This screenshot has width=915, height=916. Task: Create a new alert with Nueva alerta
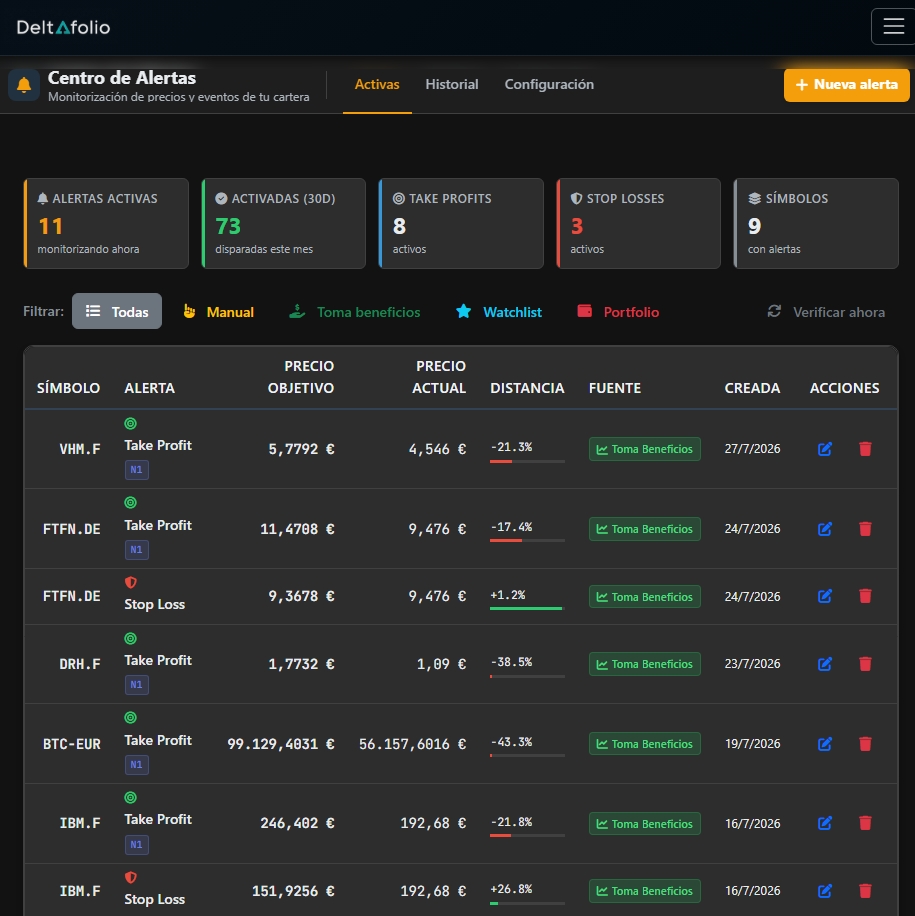point(847,85)
